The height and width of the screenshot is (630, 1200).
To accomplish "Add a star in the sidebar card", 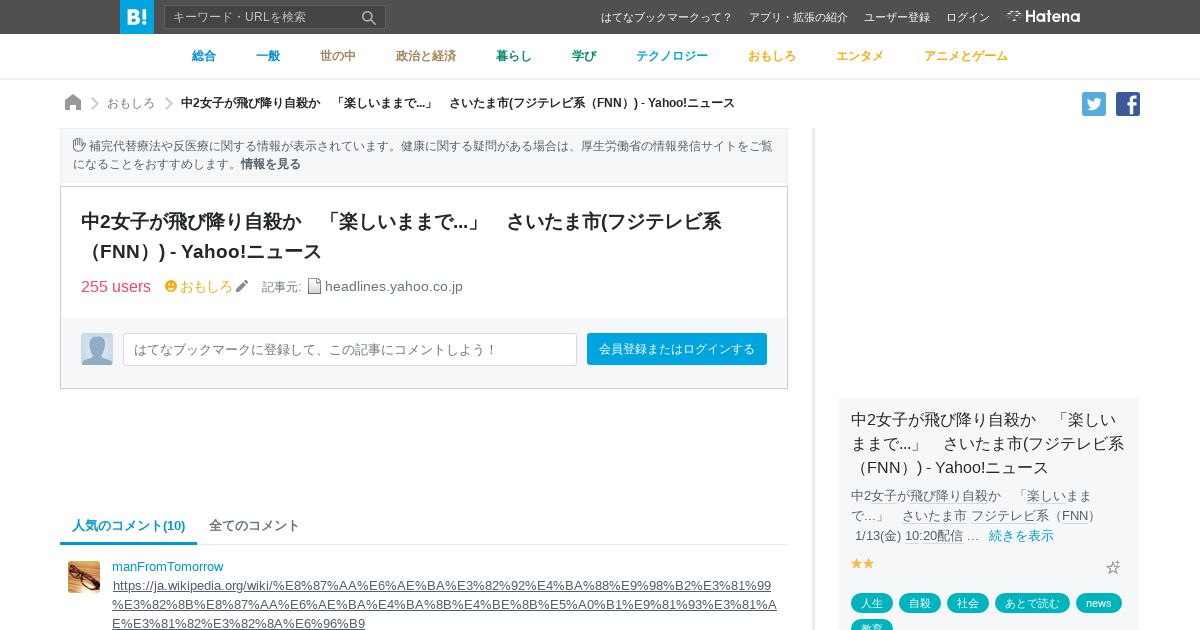I will click(x=1113, y=567).
